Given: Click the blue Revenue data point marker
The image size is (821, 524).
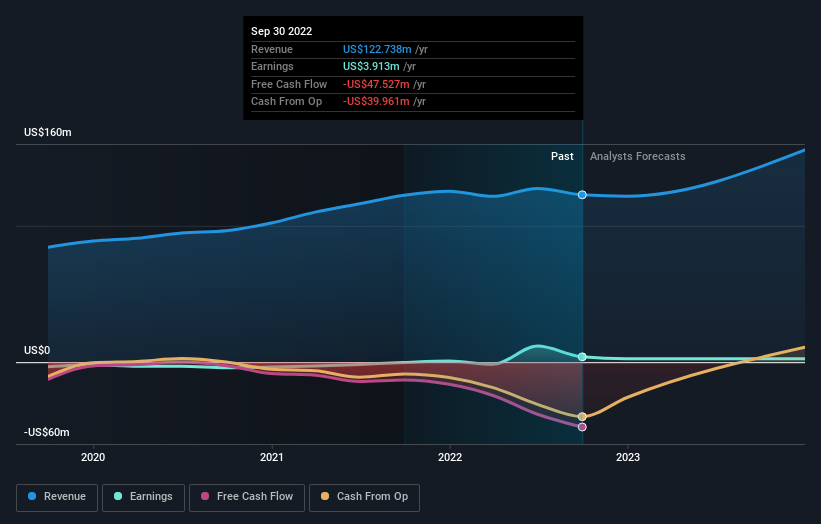Looking at the screenshot, I should [582, 195].
